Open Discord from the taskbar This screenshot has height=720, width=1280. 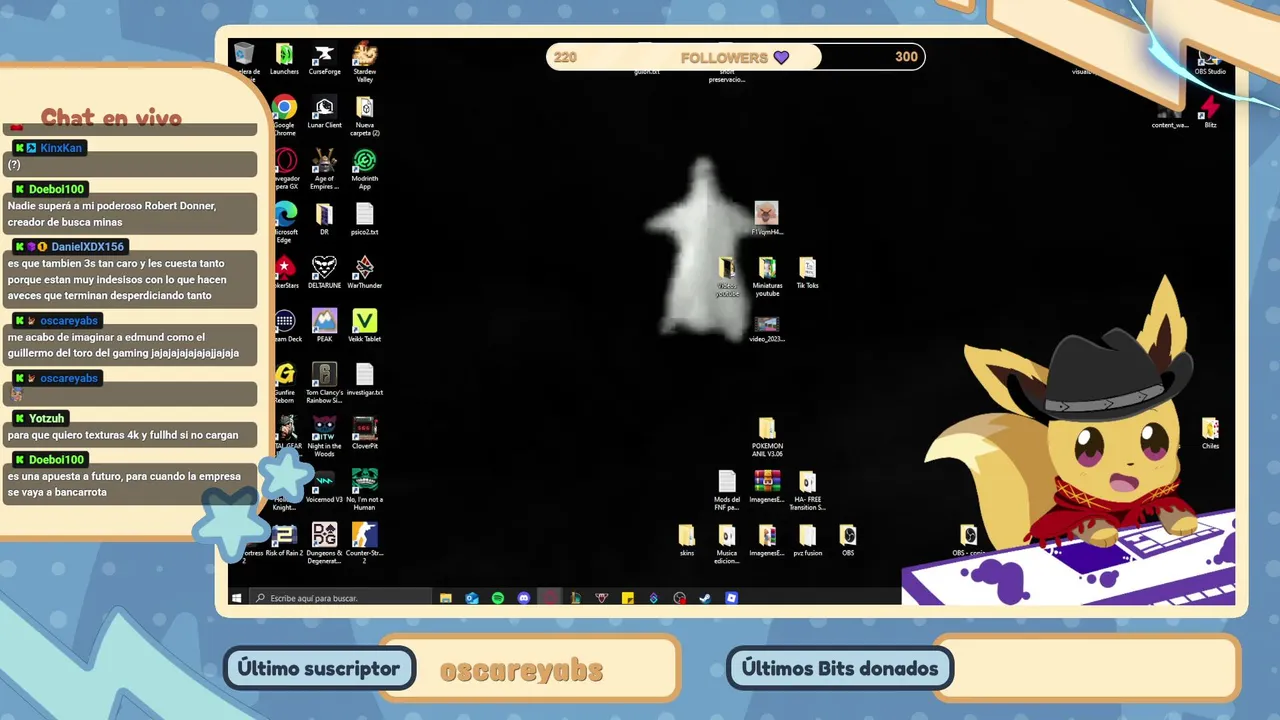coord(524,598)
